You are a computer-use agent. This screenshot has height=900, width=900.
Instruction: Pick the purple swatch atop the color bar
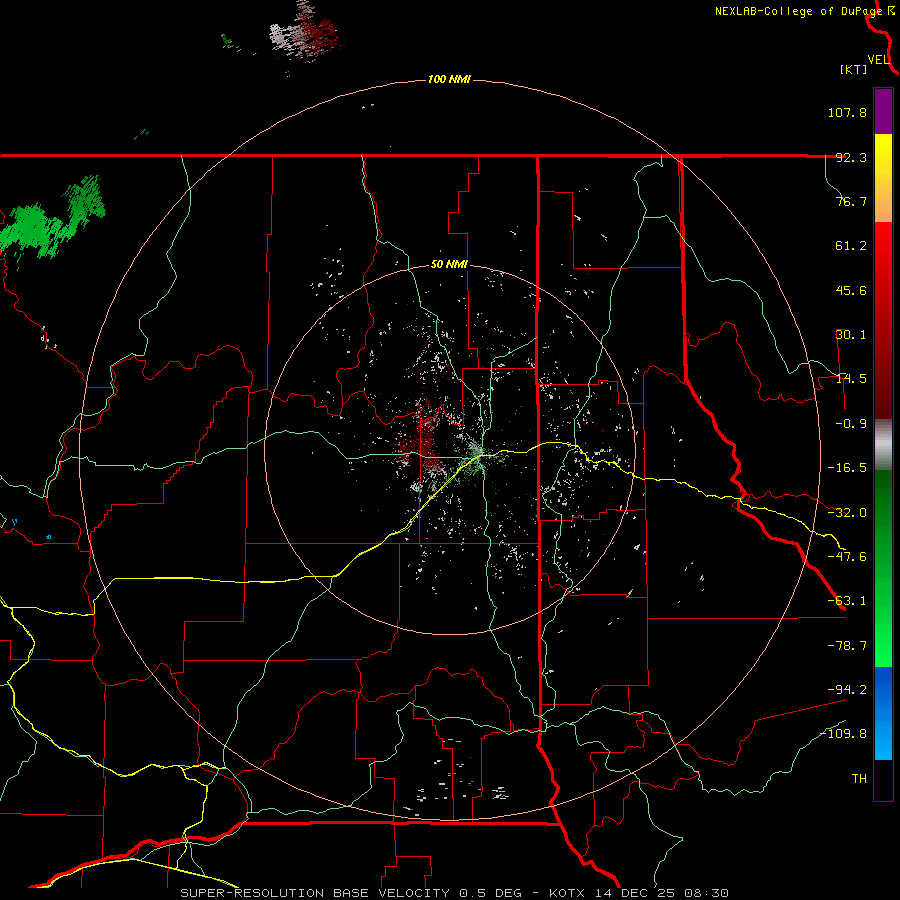point(883,112)
